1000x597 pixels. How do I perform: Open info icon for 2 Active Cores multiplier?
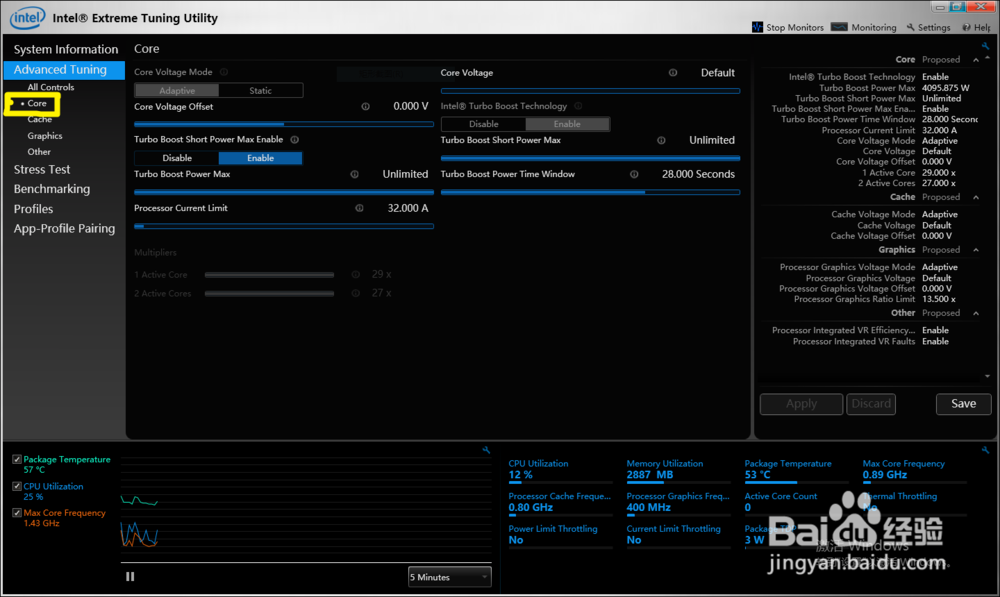point(356,293)
